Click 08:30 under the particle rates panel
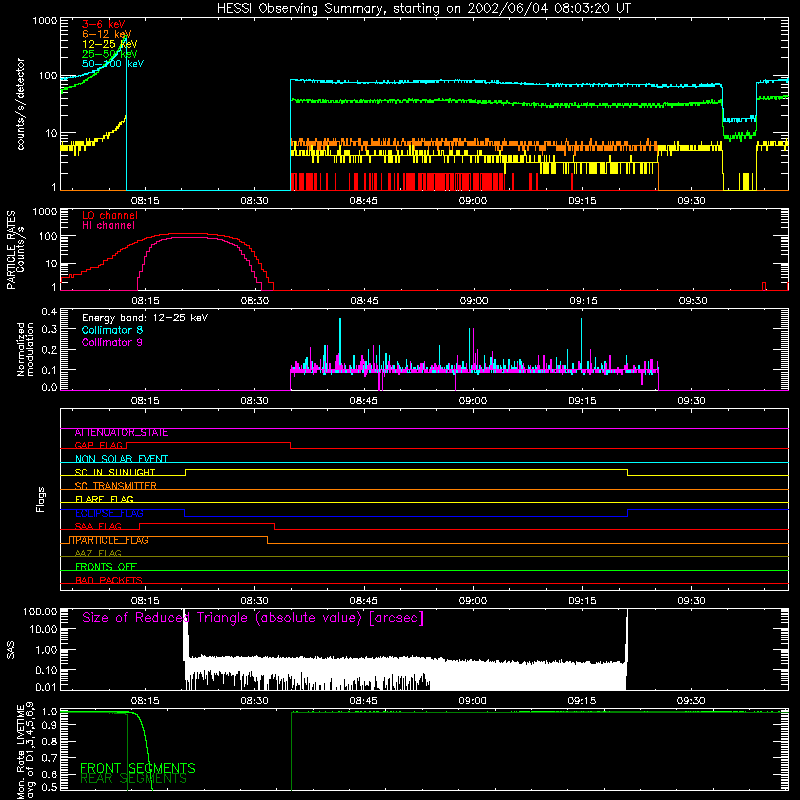 255,301
